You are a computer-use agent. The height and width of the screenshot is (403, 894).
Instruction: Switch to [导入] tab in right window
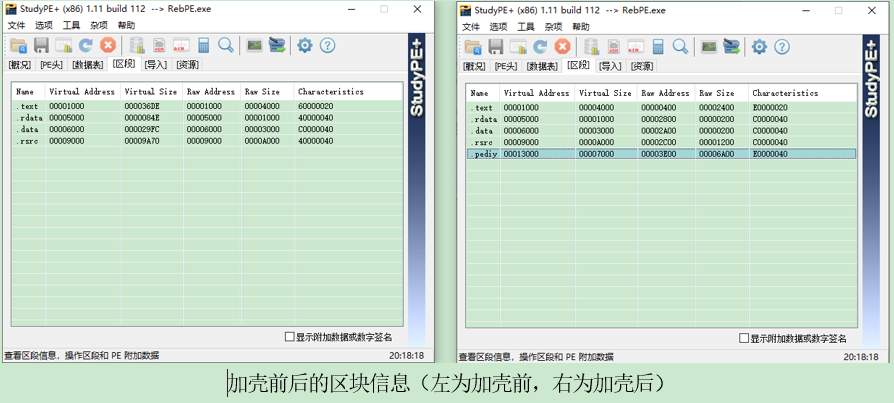610,66
